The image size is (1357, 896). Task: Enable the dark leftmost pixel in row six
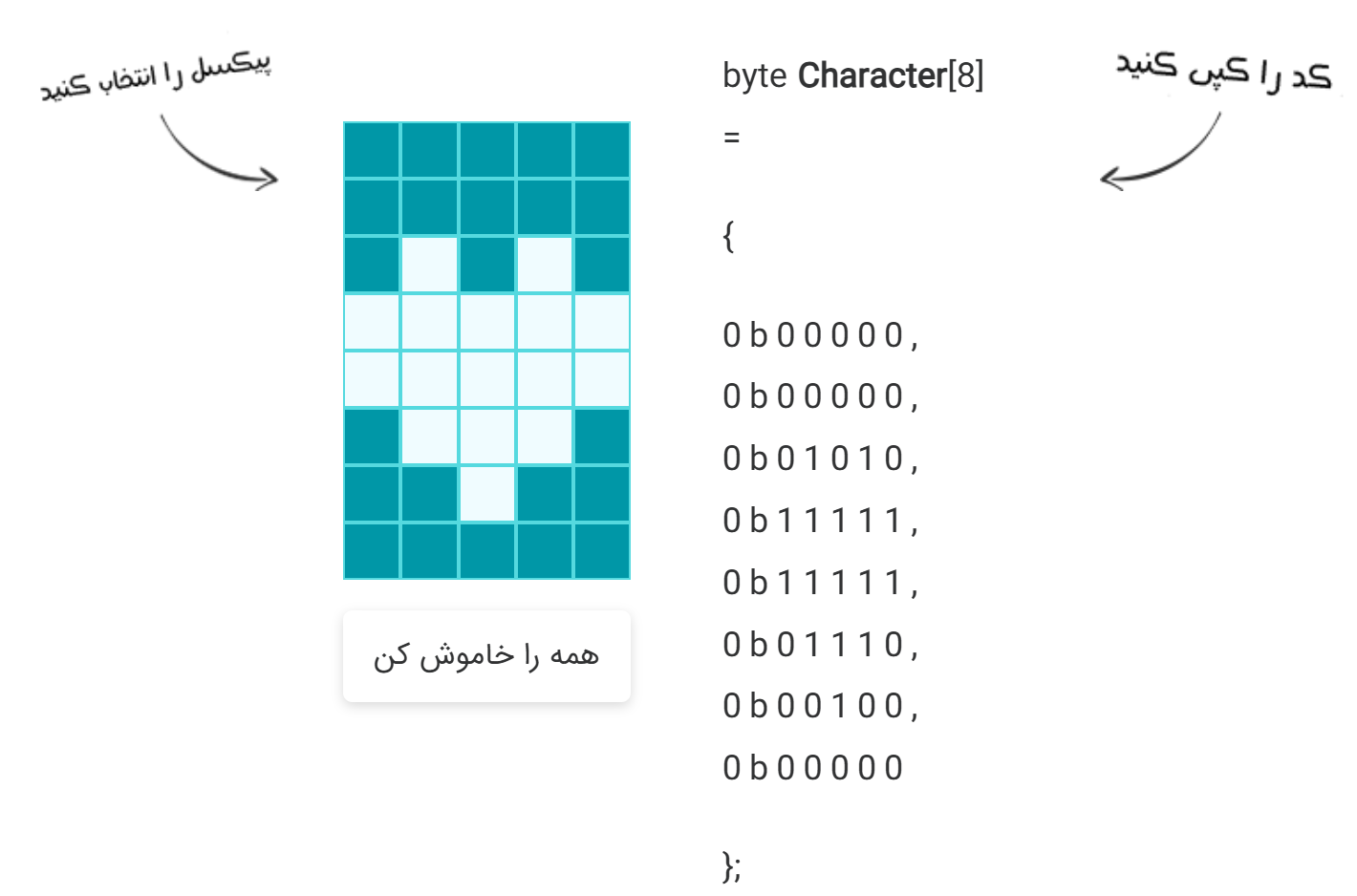point(372,437)
